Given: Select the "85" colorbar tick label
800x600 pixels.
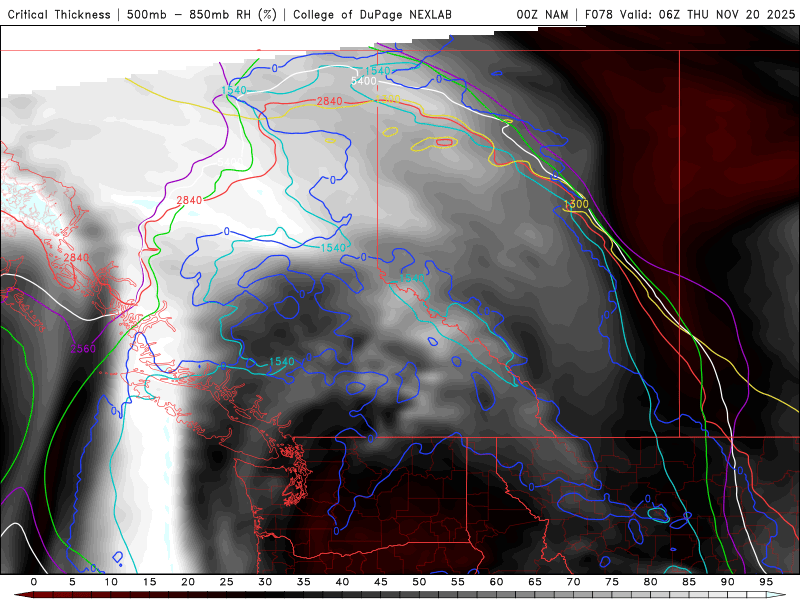Looking at the screenshot, I should click(689, 582).
